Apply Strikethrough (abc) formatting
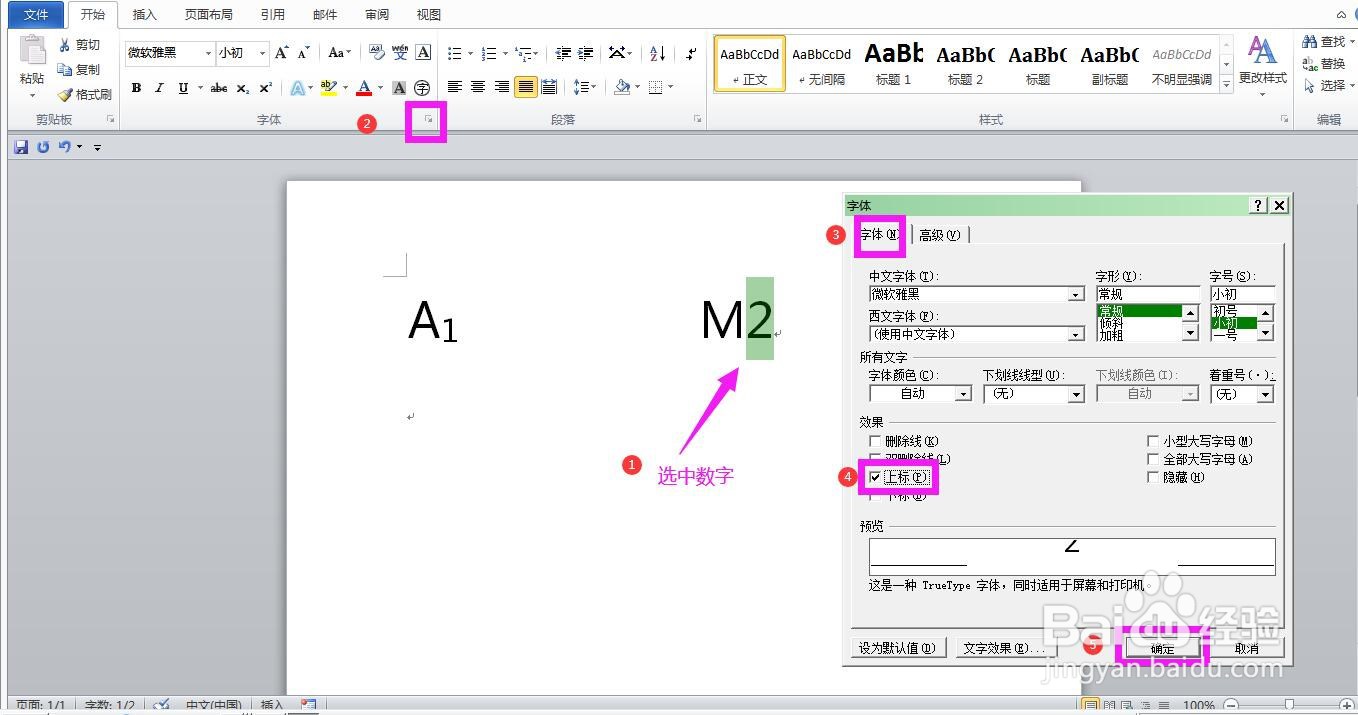 point(218,88)
